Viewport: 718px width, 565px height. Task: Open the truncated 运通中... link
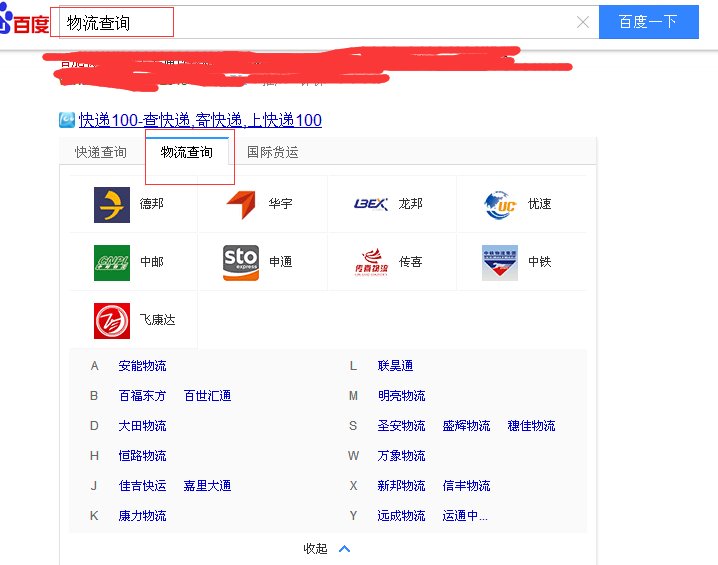pos(465,516)
